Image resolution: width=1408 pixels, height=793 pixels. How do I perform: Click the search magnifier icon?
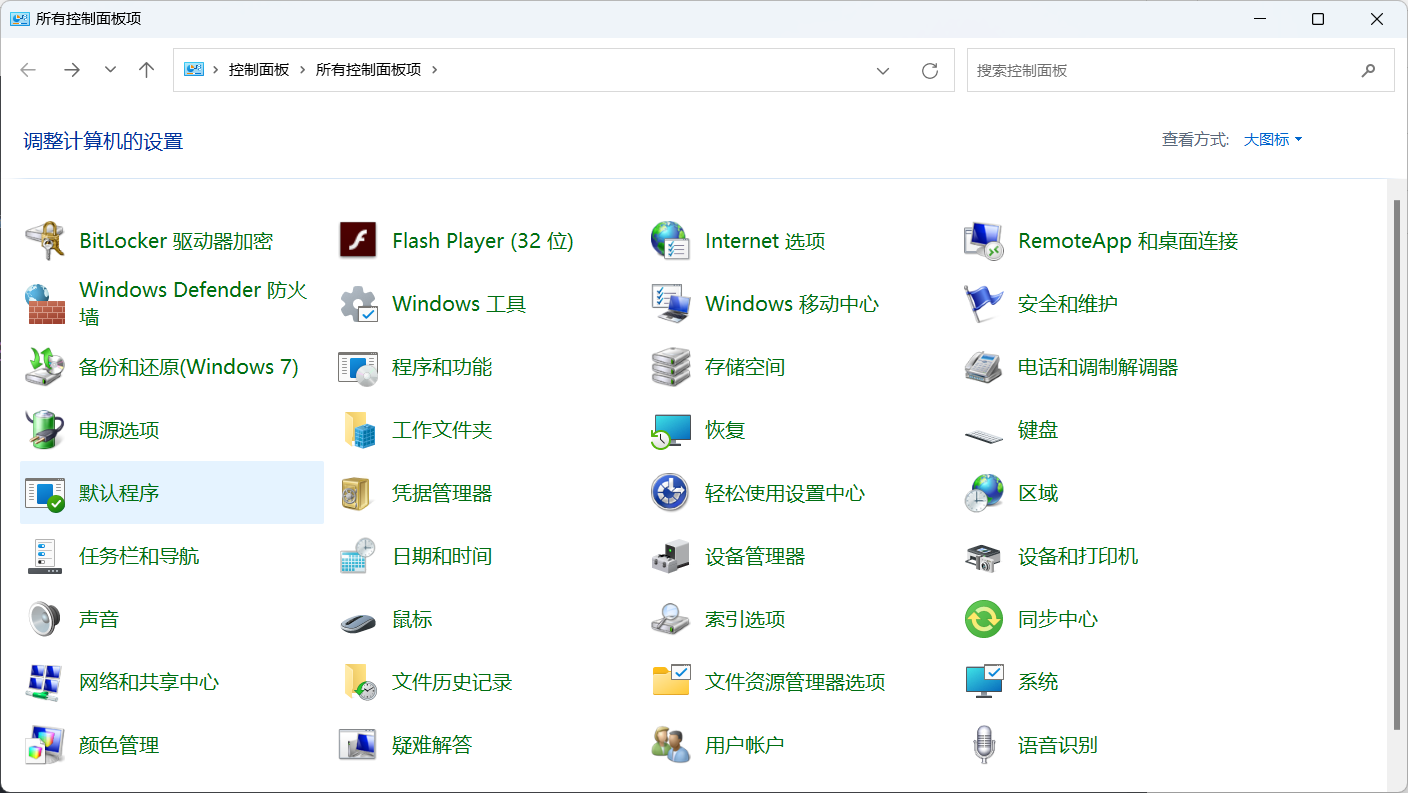pyautogui.click(x=1368, y=71)
